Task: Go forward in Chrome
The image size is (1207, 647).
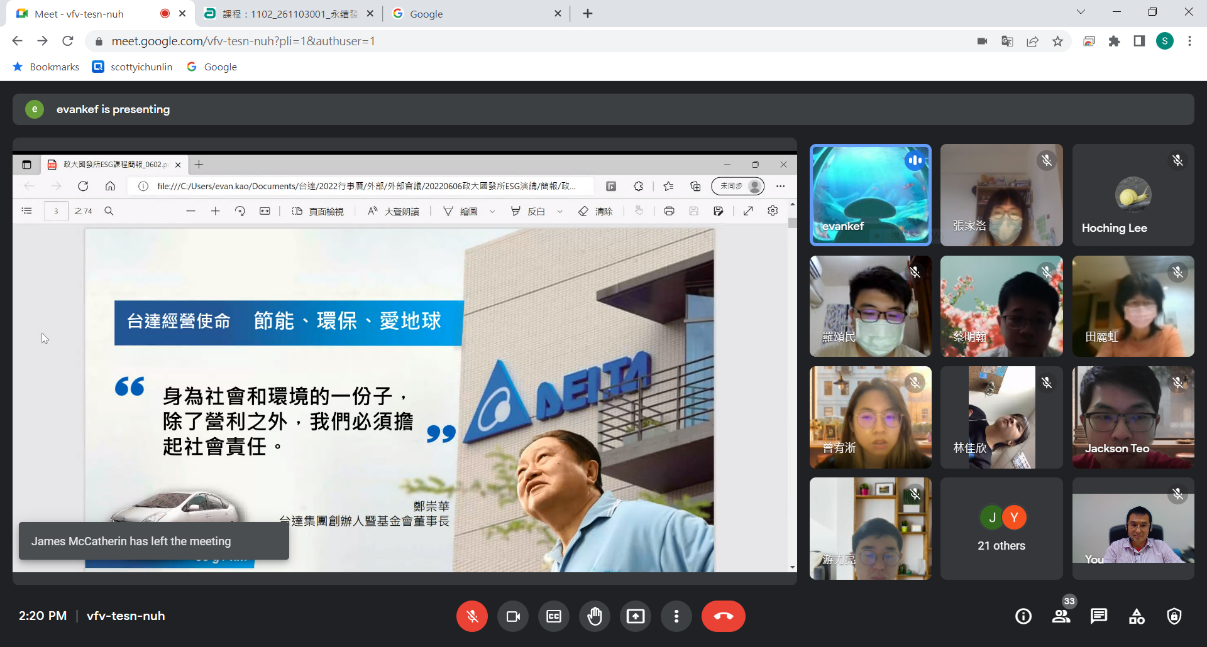Action: tap(42, 41)
